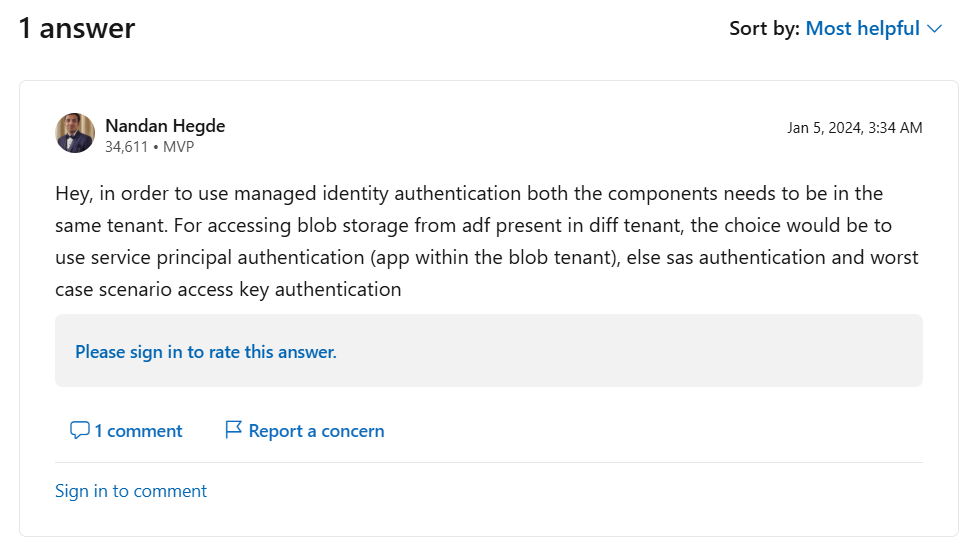Click the 1 answer heading

point(77,28)
